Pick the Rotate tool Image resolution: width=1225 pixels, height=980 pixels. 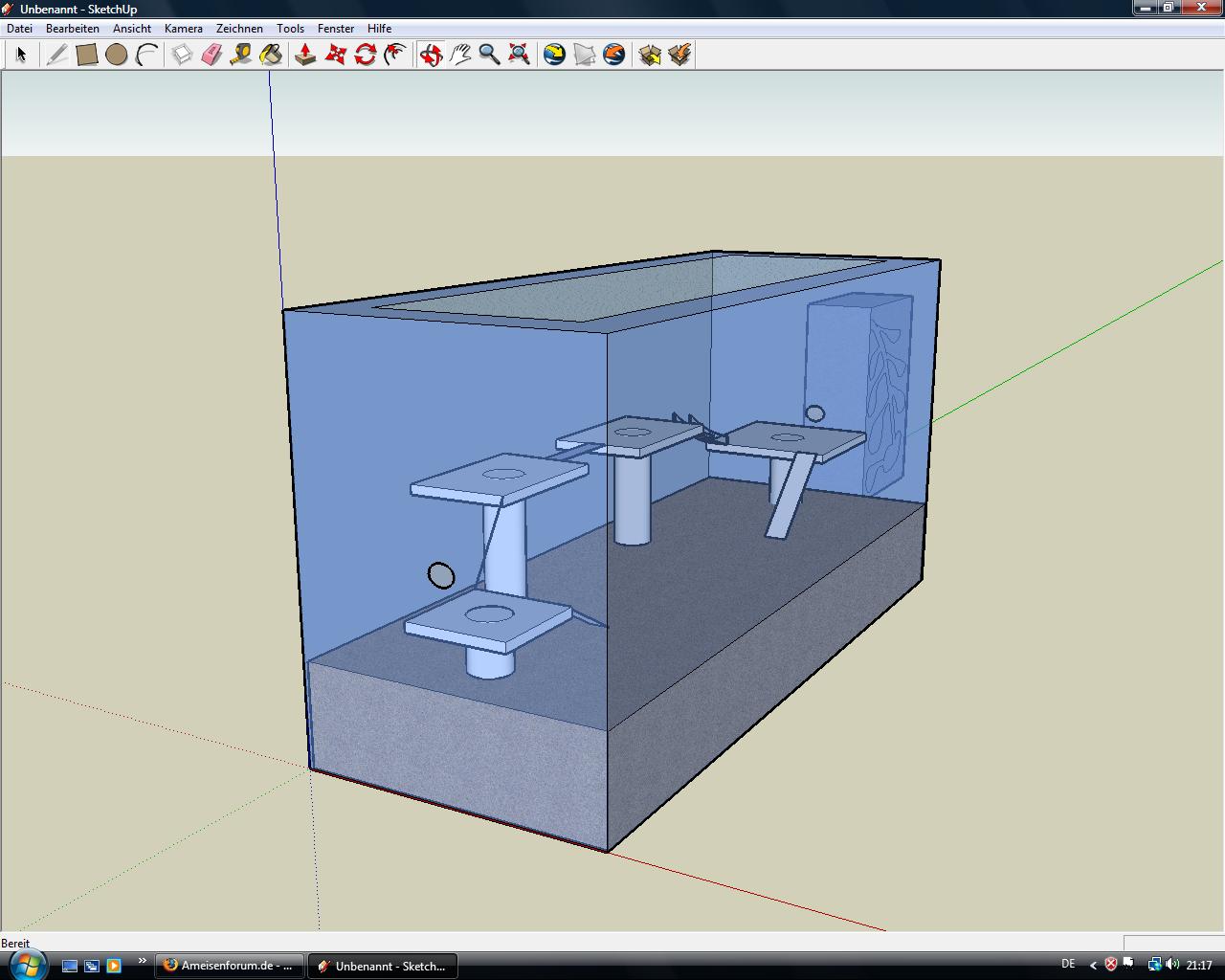[x=365, y=55]
